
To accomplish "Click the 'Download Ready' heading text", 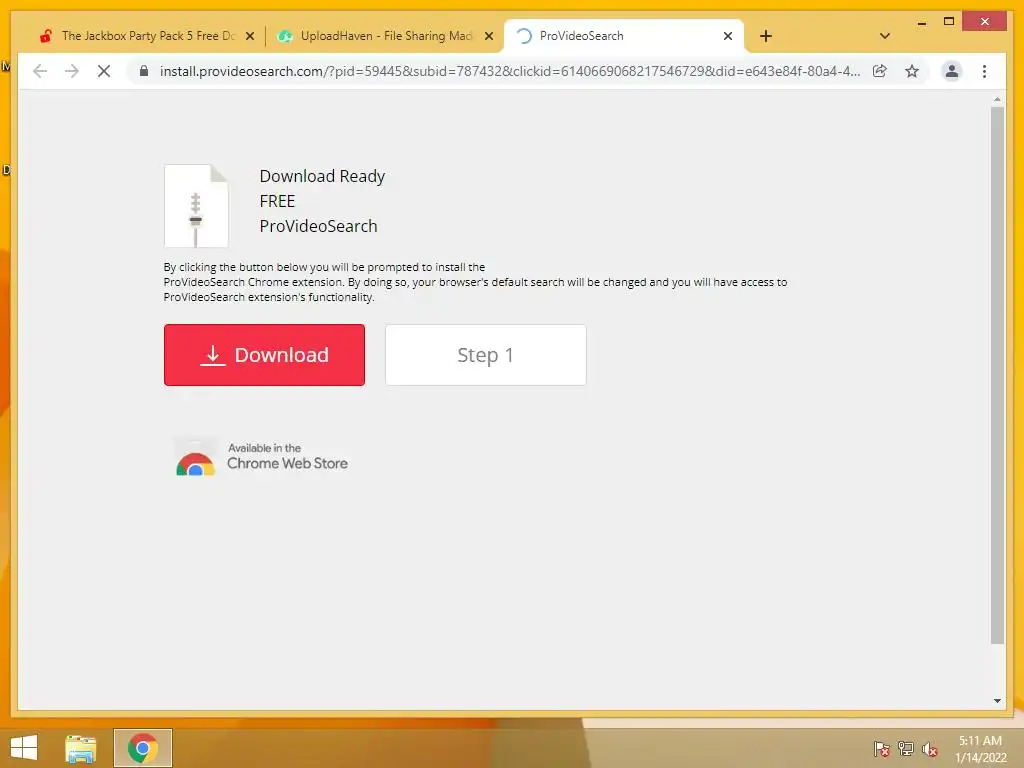I will pyautogui.click(x=322, y=176).
